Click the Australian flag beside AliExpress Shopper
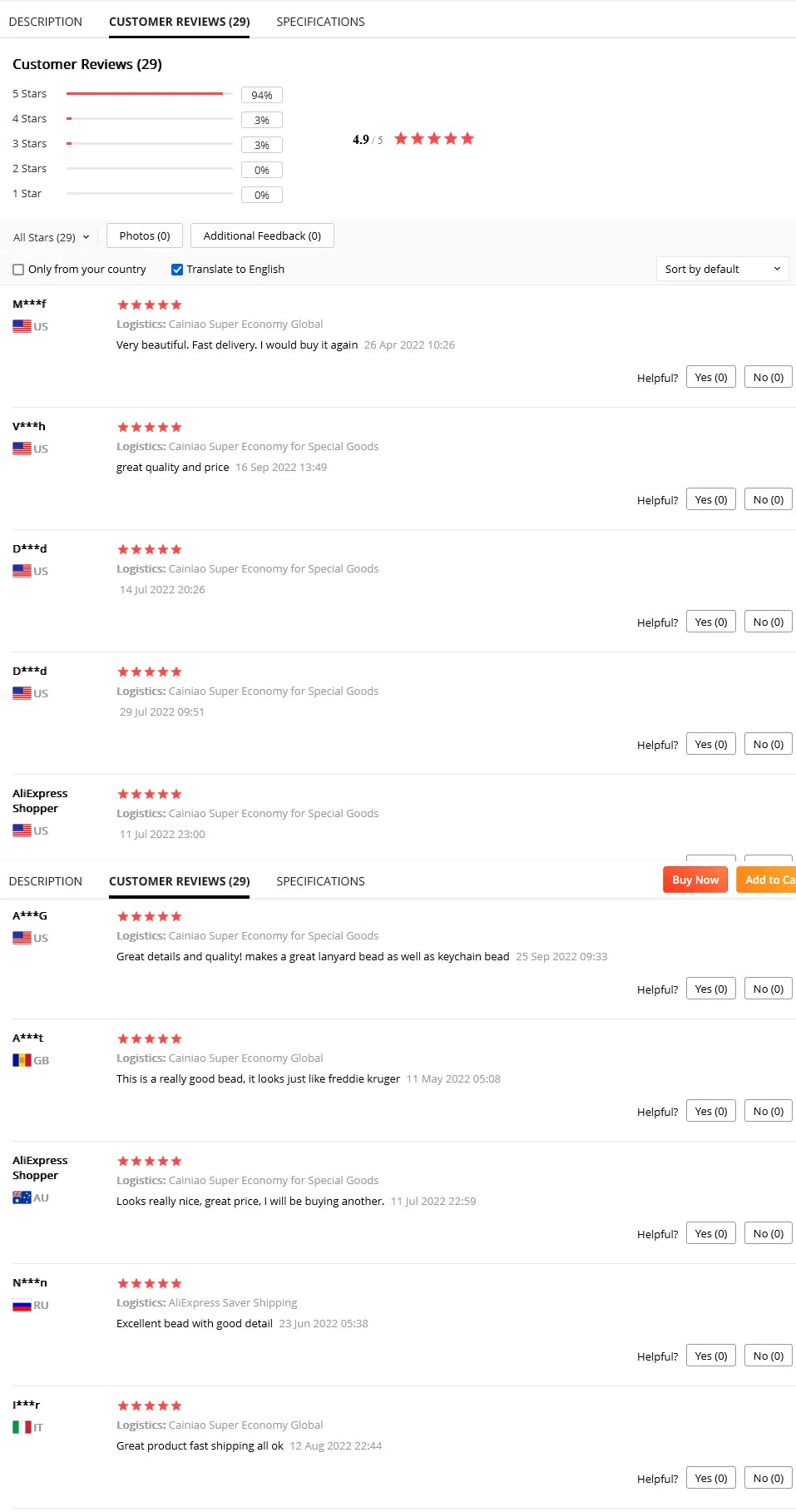This screenshot has width=796, height=1512. pos(22,1197)
